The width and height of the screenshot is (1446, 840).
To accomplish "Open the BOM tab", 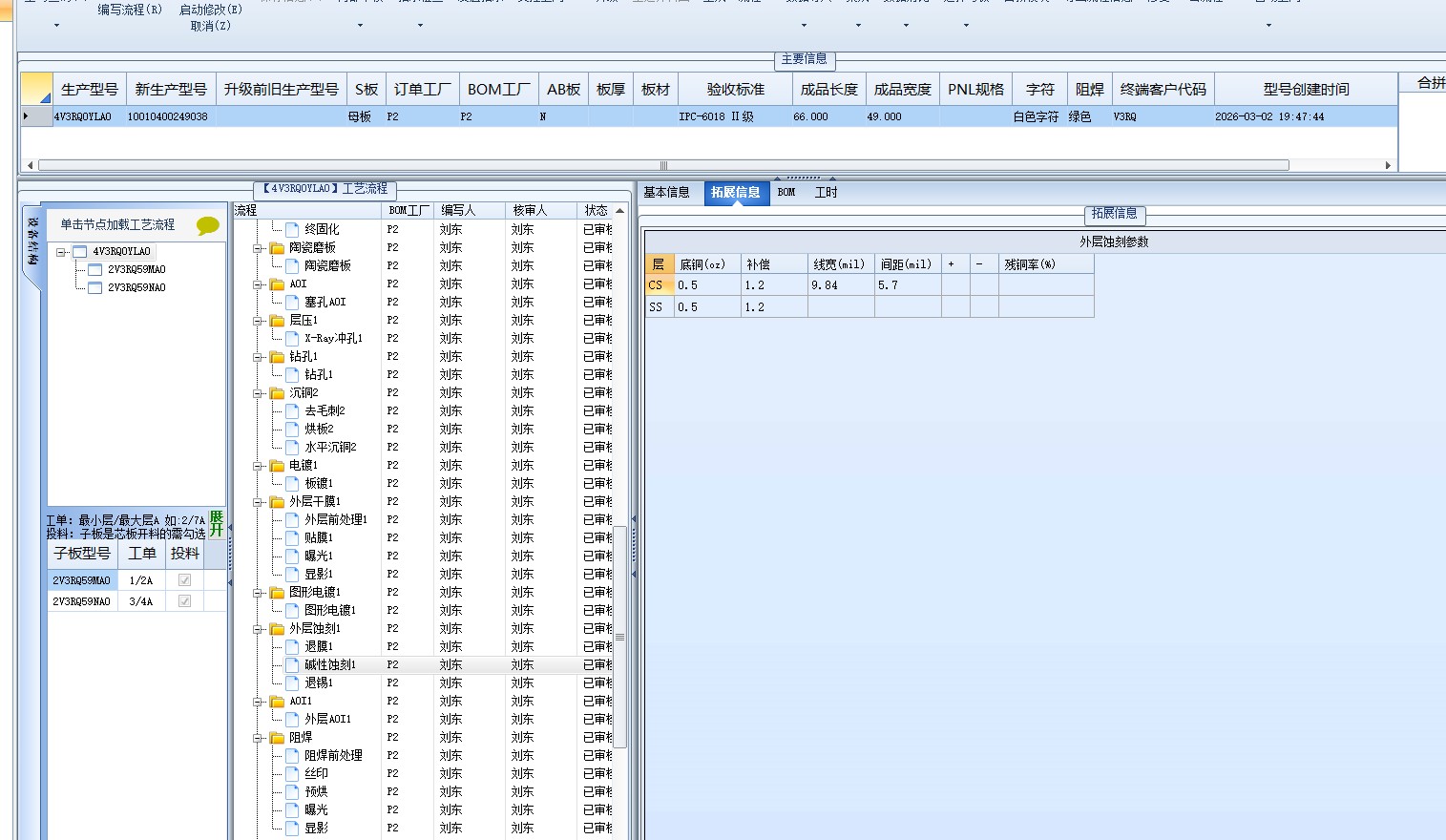I will tap(786, 192).
